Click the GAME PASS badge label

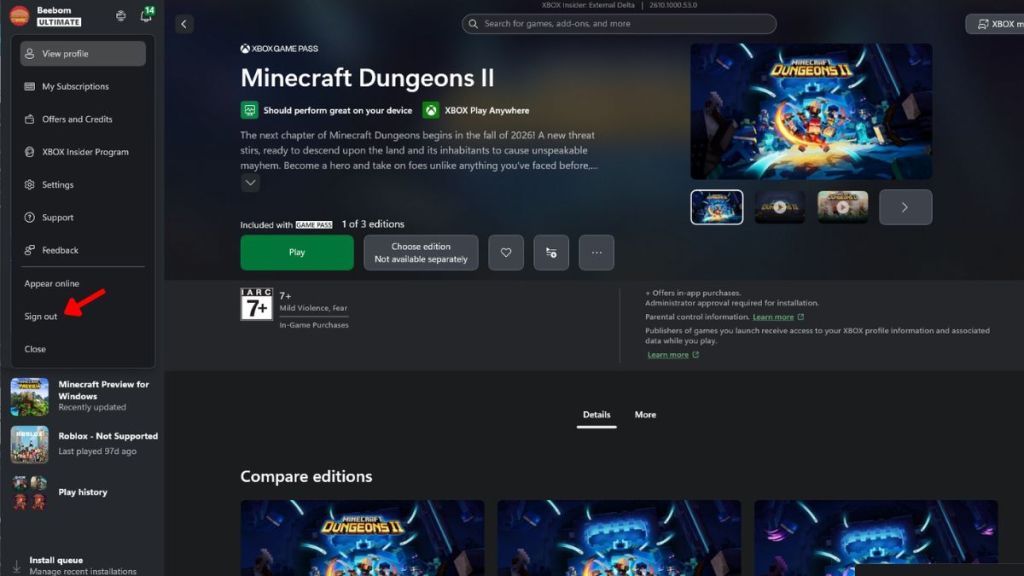point(313,225)
